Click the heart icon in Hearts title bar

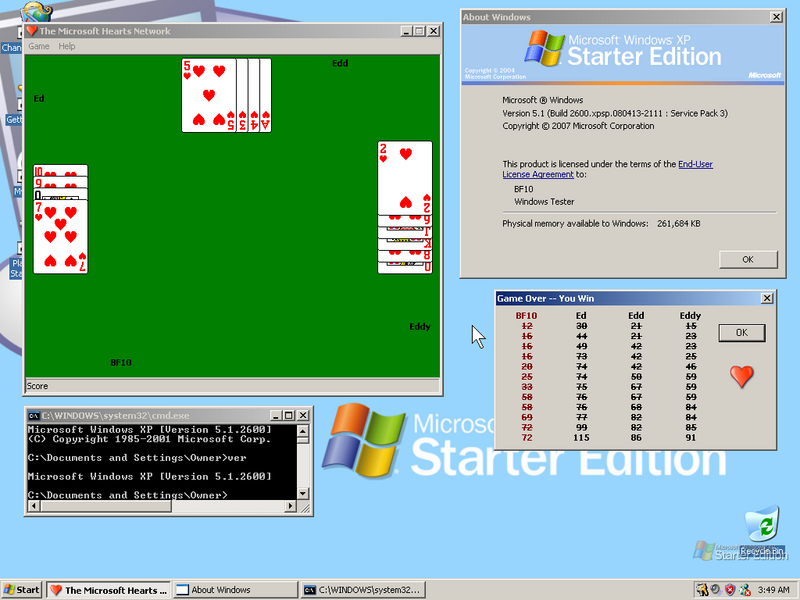32,31
